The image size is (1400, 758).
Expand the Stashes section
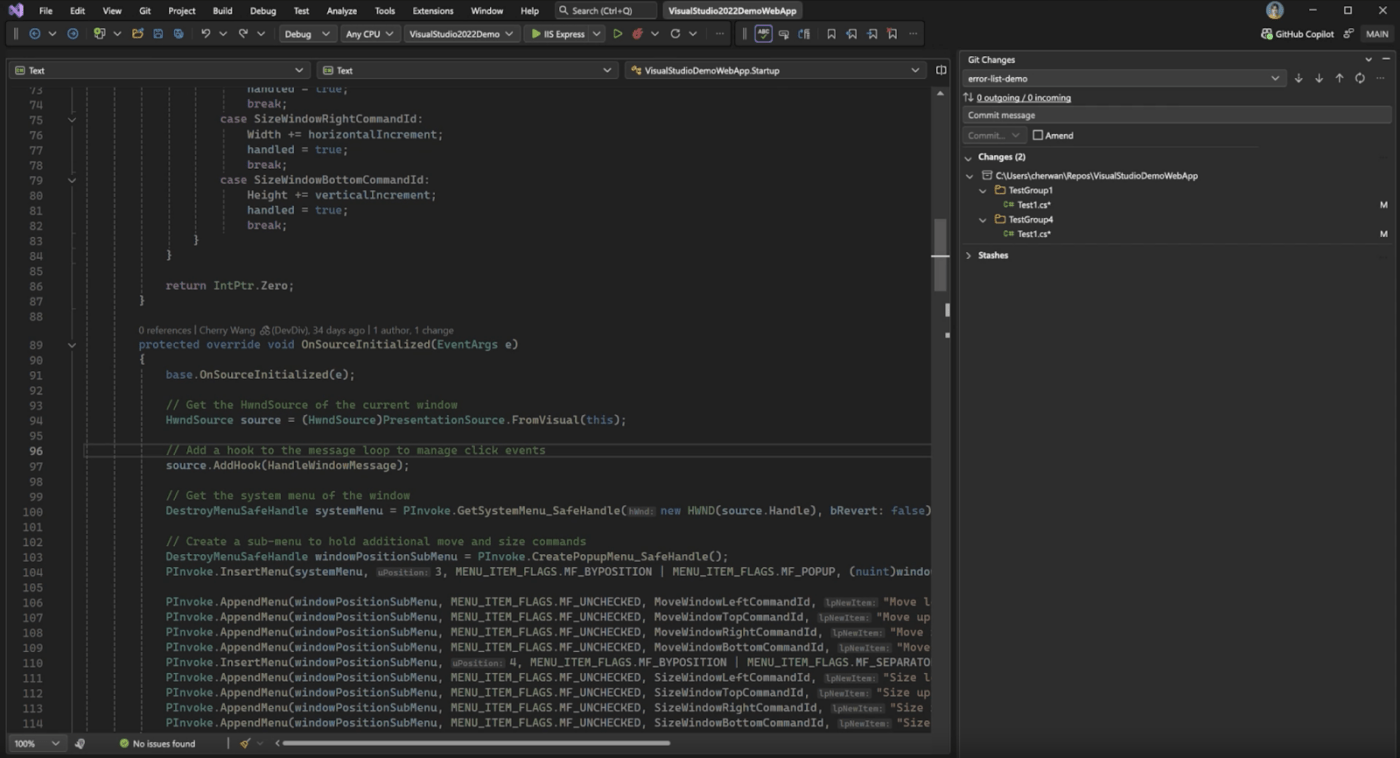tap(968, 255)
